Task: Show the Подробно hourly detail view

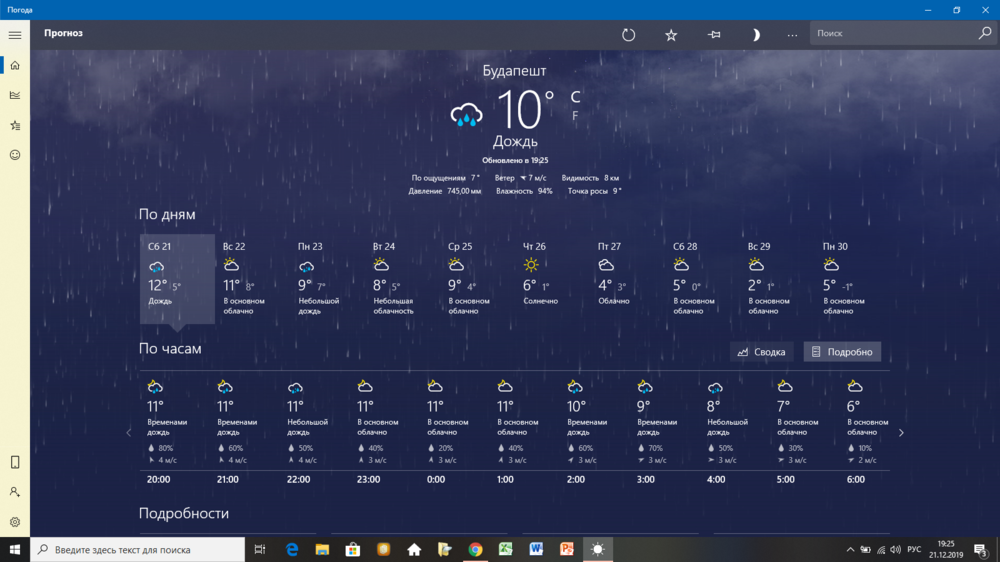Action: 842,352
